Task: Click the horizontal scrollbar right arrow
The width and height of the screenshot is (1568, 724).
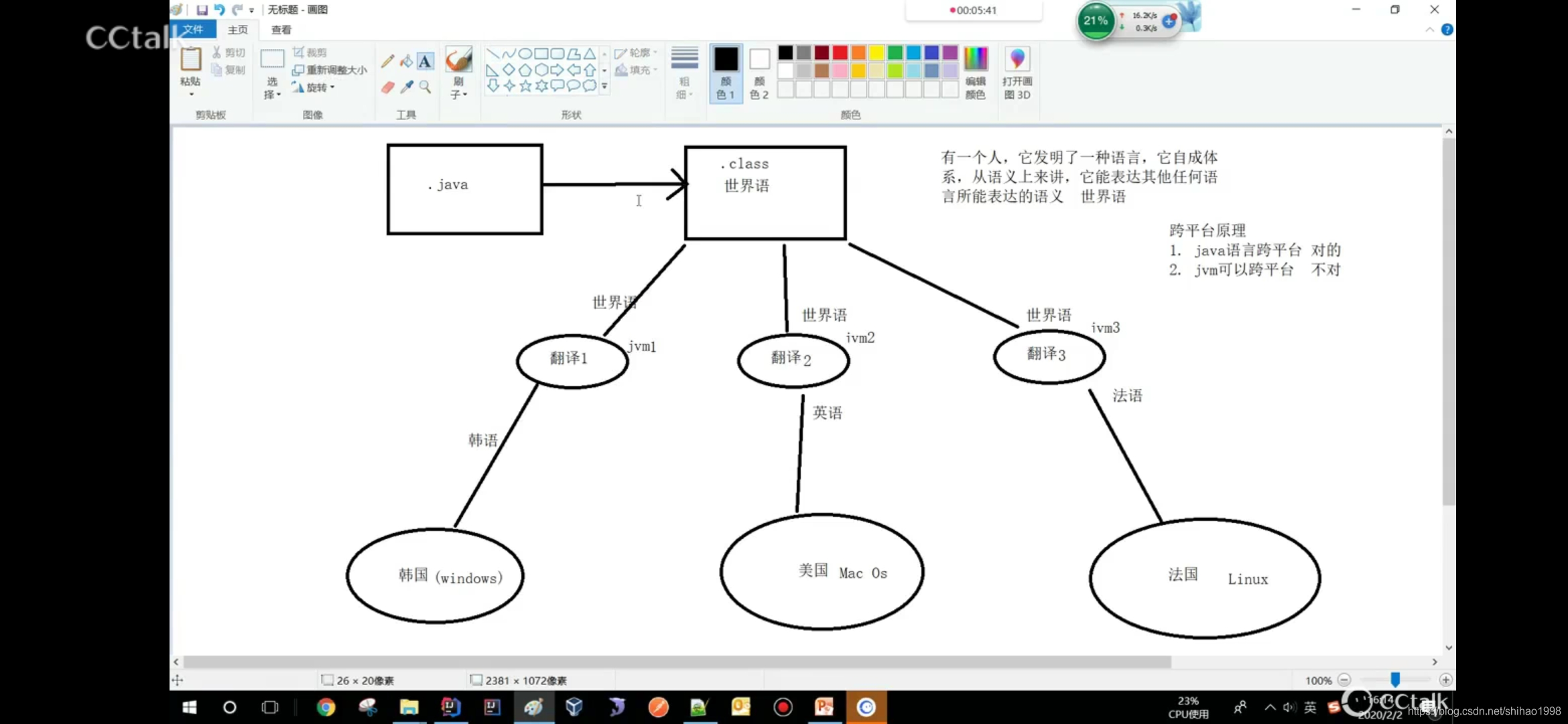Action: [1435, 662]
